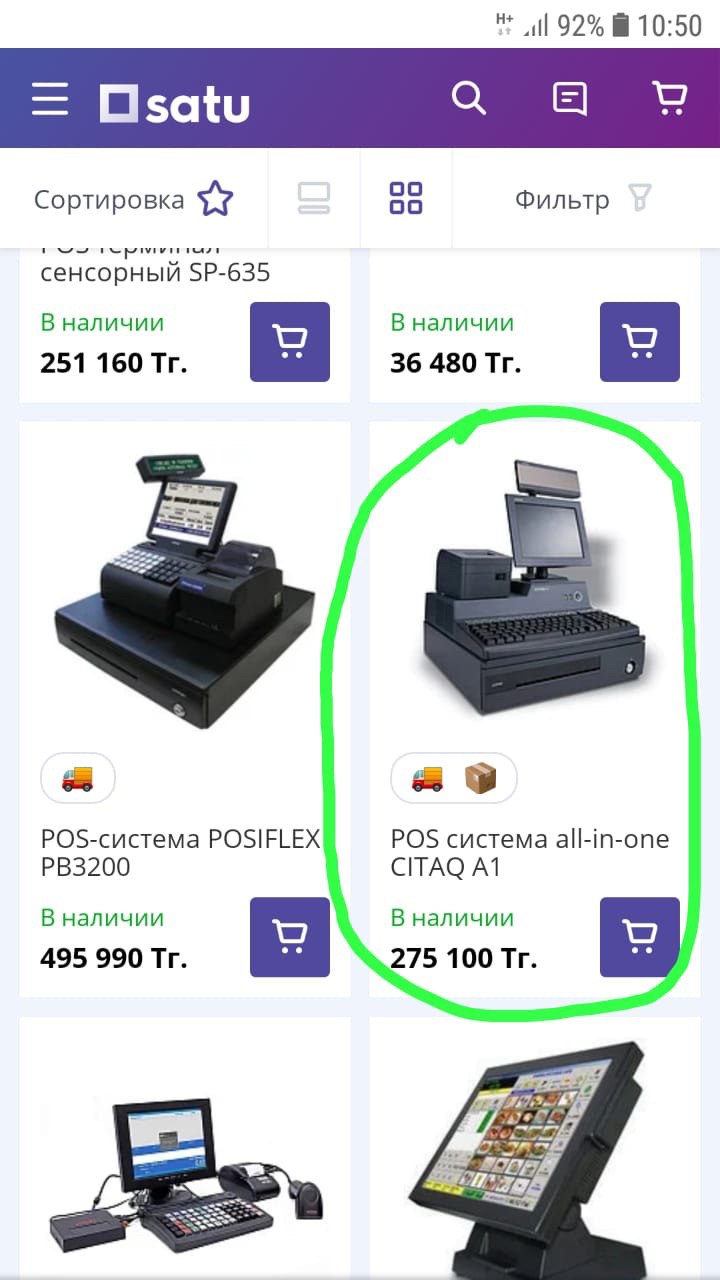Open the Сортировка sorting options
This screenshot has width=720, height=1280.
click(133, 199)
